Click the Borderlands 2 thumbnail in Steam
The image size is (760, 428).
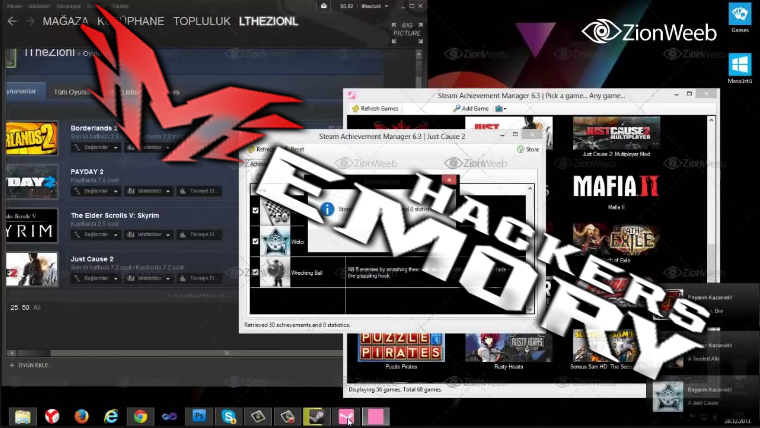point(32,138)
